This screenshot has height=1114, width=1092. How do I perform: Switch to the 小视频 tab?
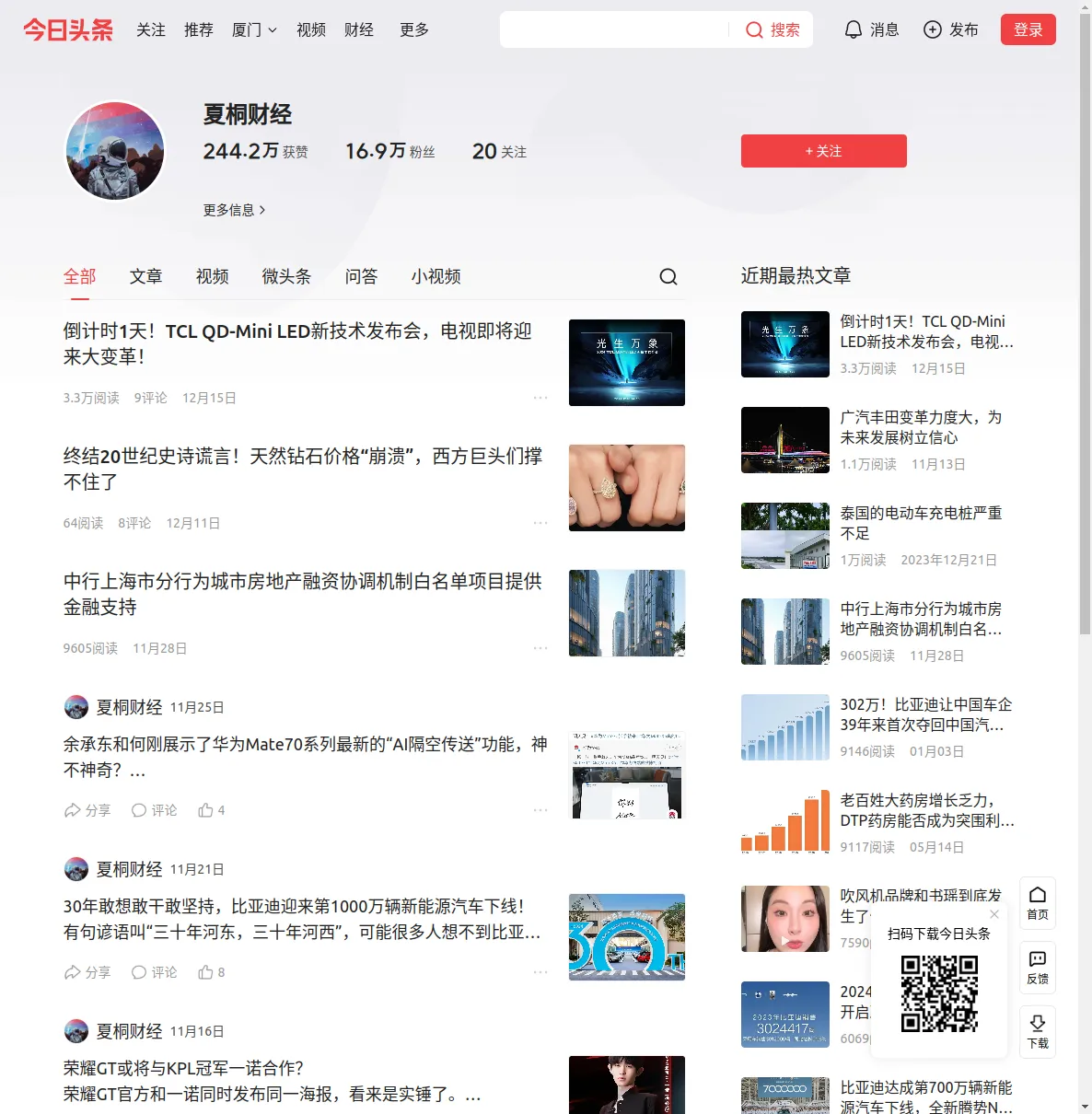[x=436, y=276]
